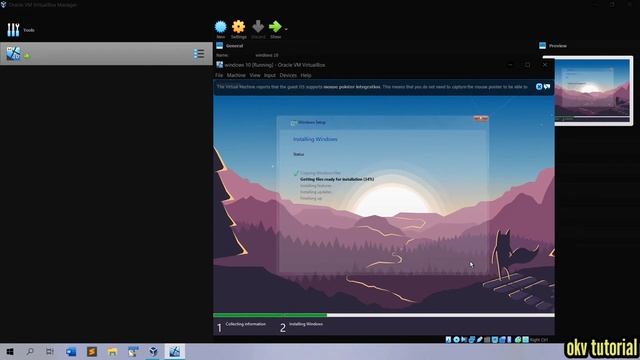Open the Machine menu in the VM window
640x360 pixels.
point(236,76)
